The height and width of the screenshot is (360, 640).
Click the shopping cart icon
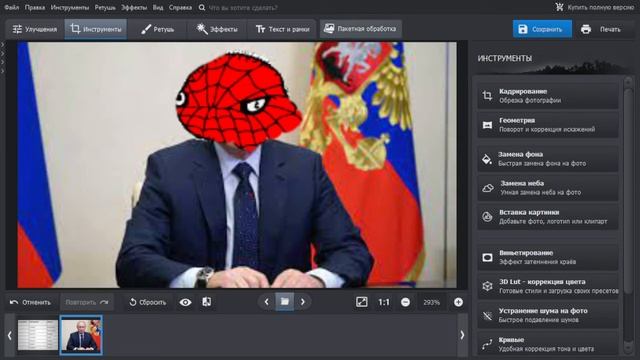[x=559, y=7]
